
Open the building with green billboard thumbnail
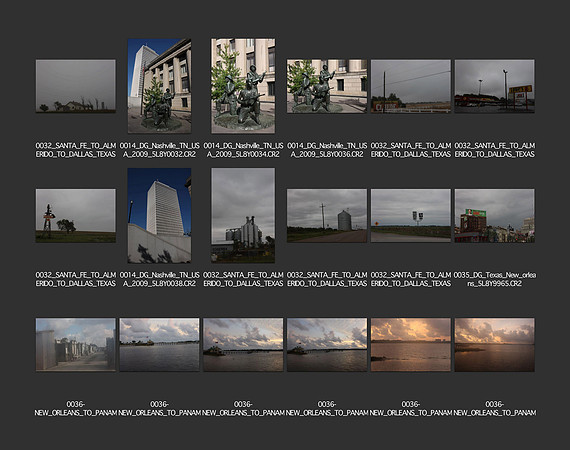tap(494, 216)
